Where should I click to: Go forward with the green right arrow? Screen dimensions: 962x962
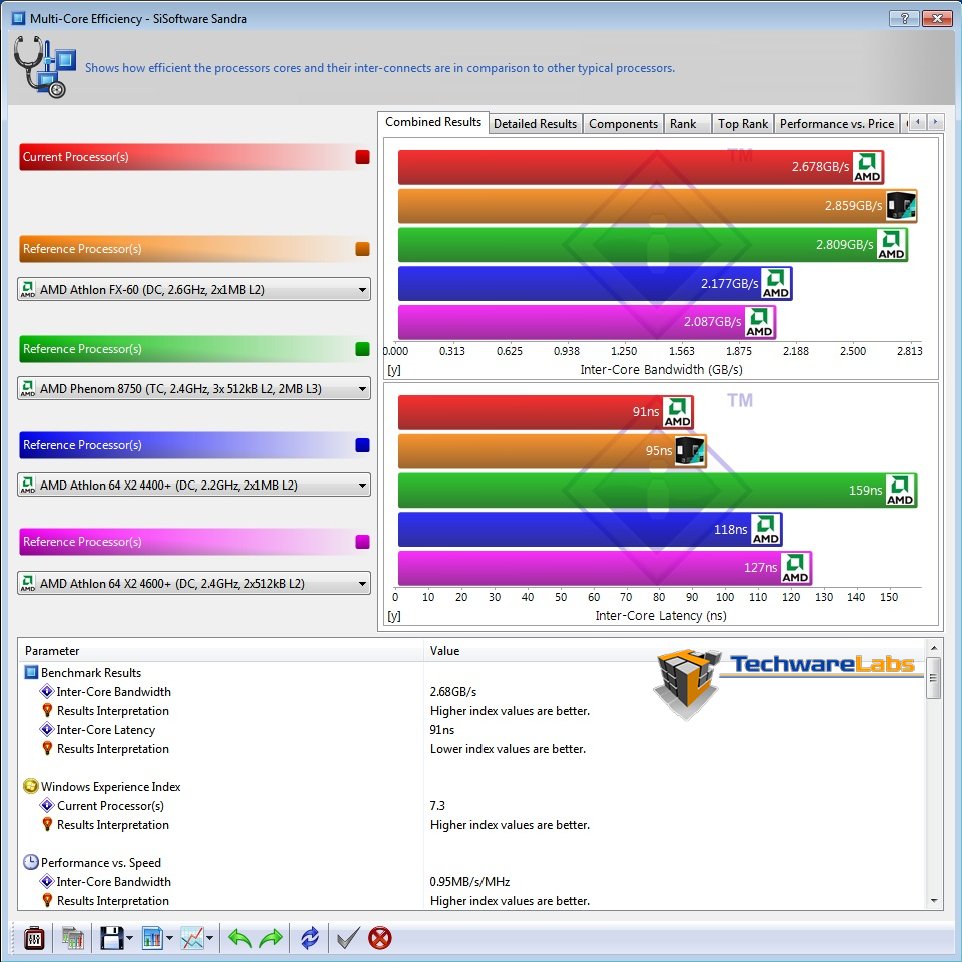point(271,938)
